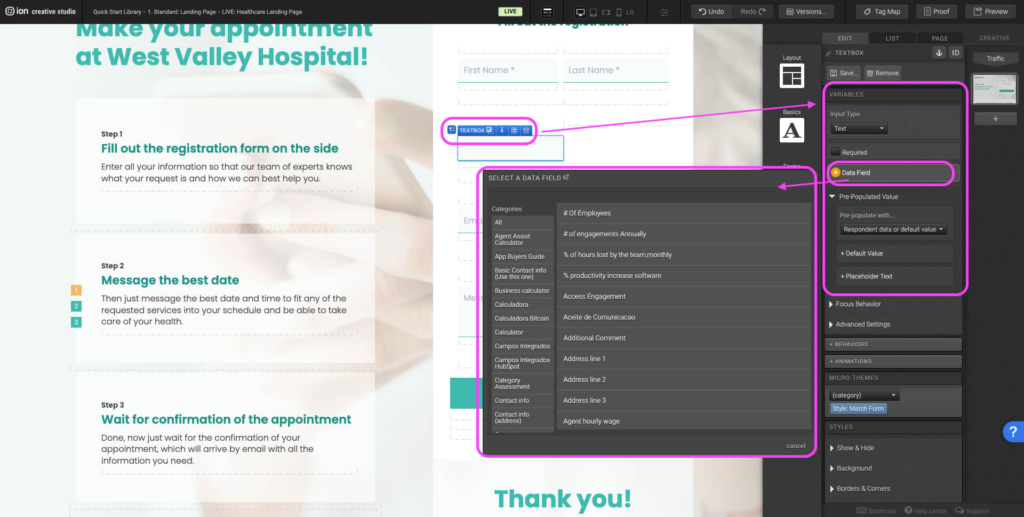Open the page layout icon beside LIVE
1024x517 pixels.
tap(547, 12)
